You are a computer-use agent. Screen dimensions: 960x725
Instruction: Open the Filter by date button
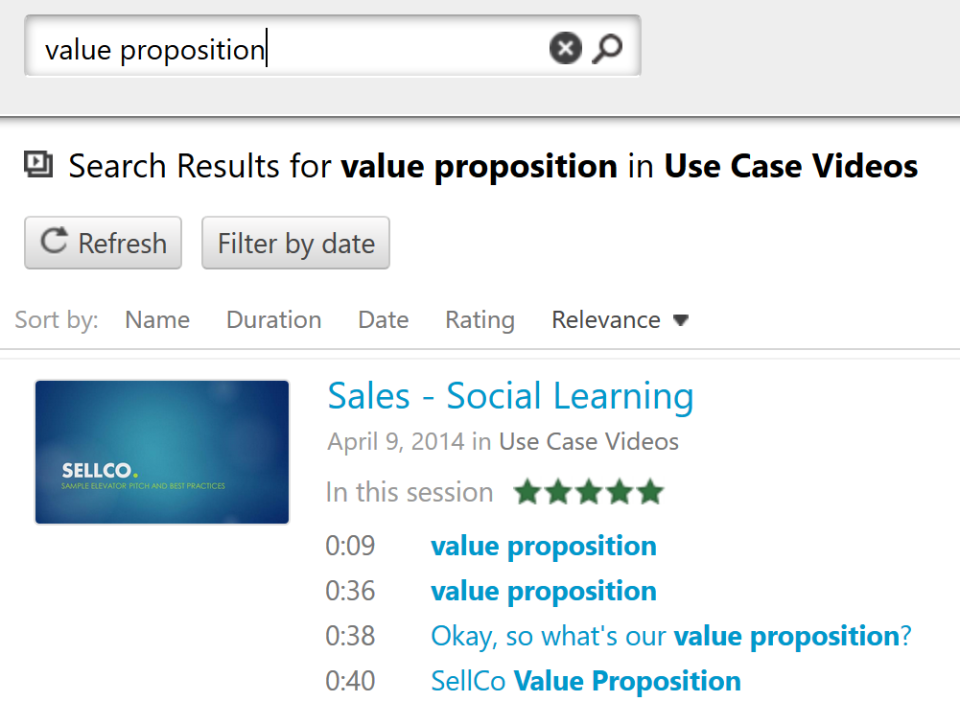[296, 243]
